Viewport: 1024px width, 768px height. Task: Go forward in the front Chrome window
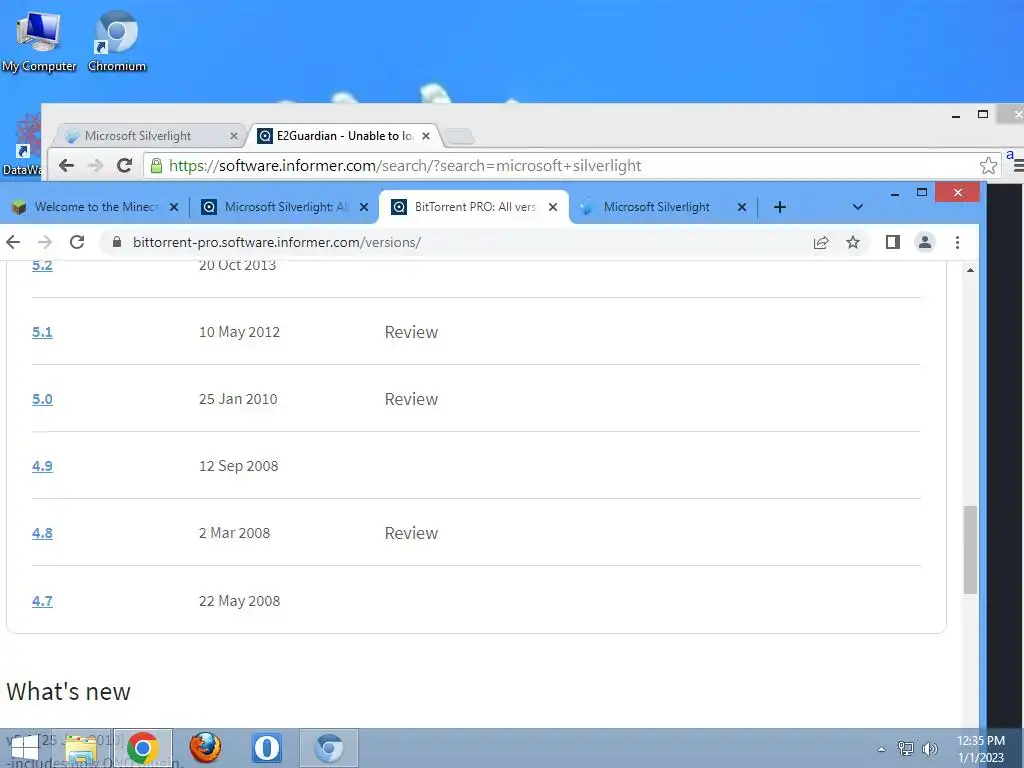click(44, 242)
